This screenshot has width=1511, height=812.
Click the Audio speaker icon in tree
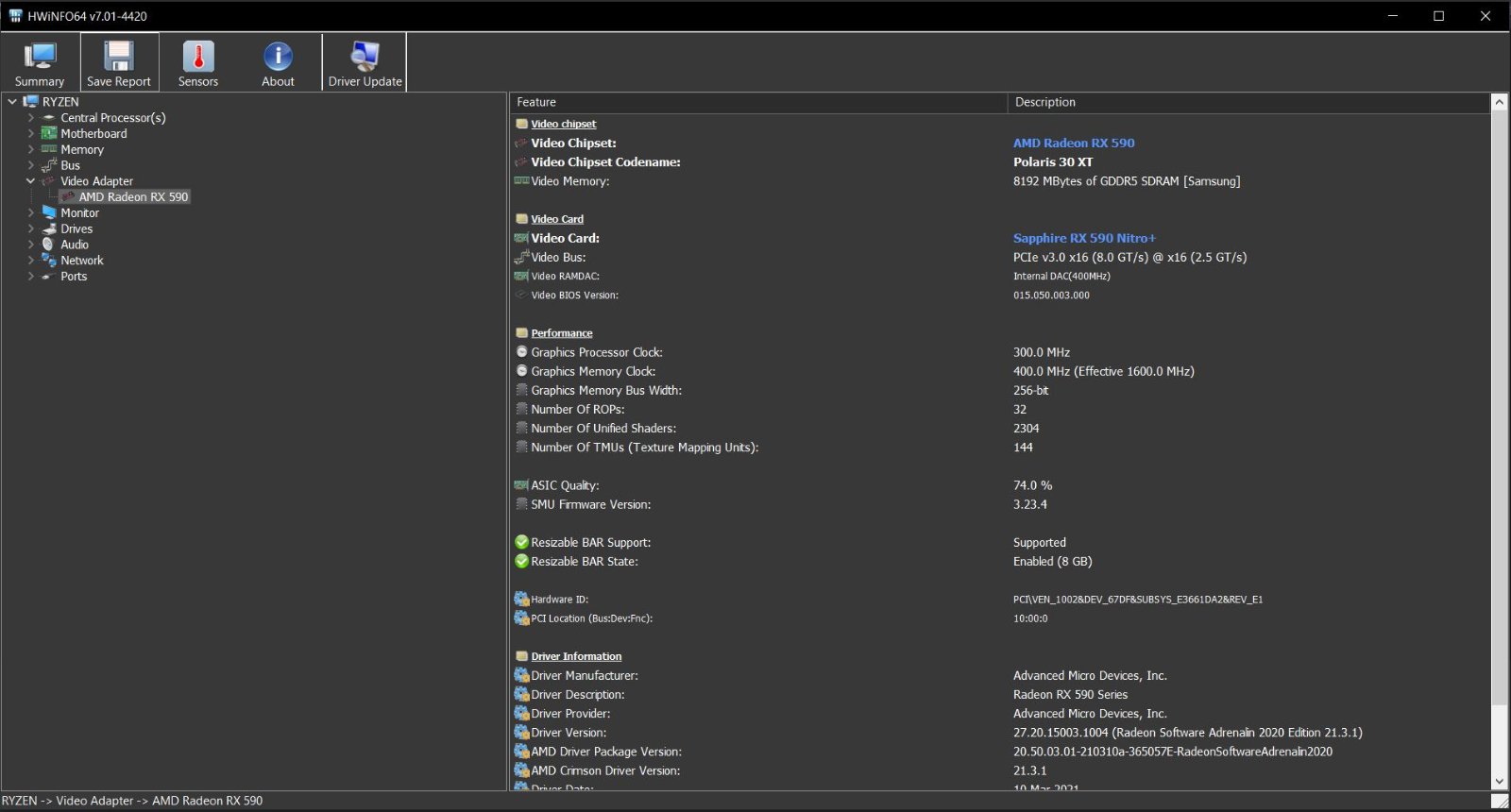pyautogui.click(x=48, y=244)
